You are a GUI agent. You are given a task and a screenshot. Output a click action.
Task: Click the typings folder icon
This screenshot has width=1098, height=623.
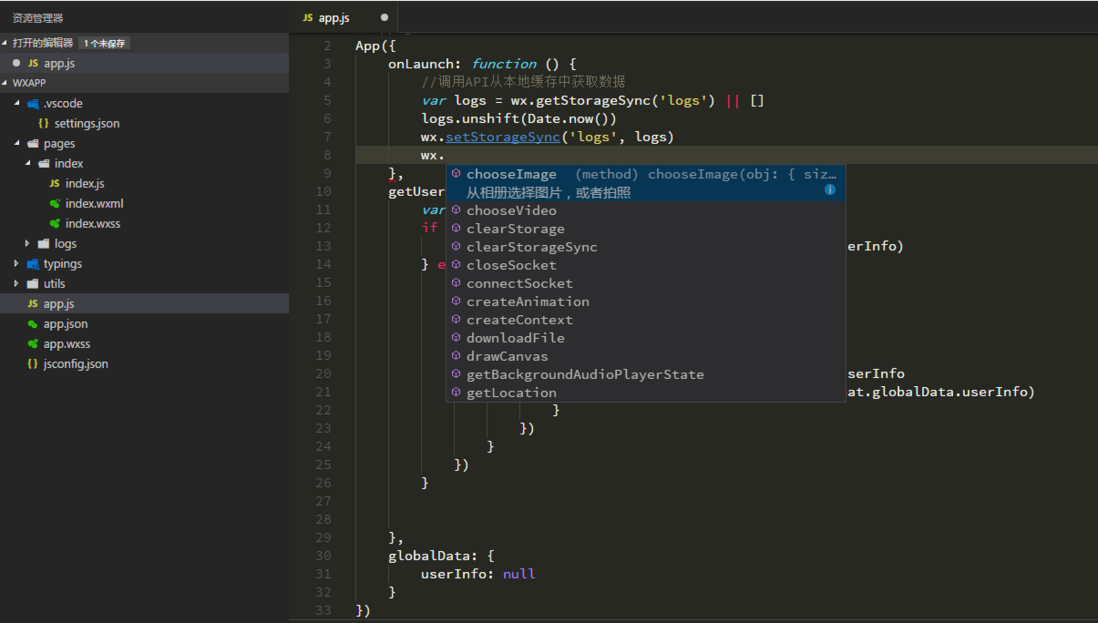click(x=33, y=264)
